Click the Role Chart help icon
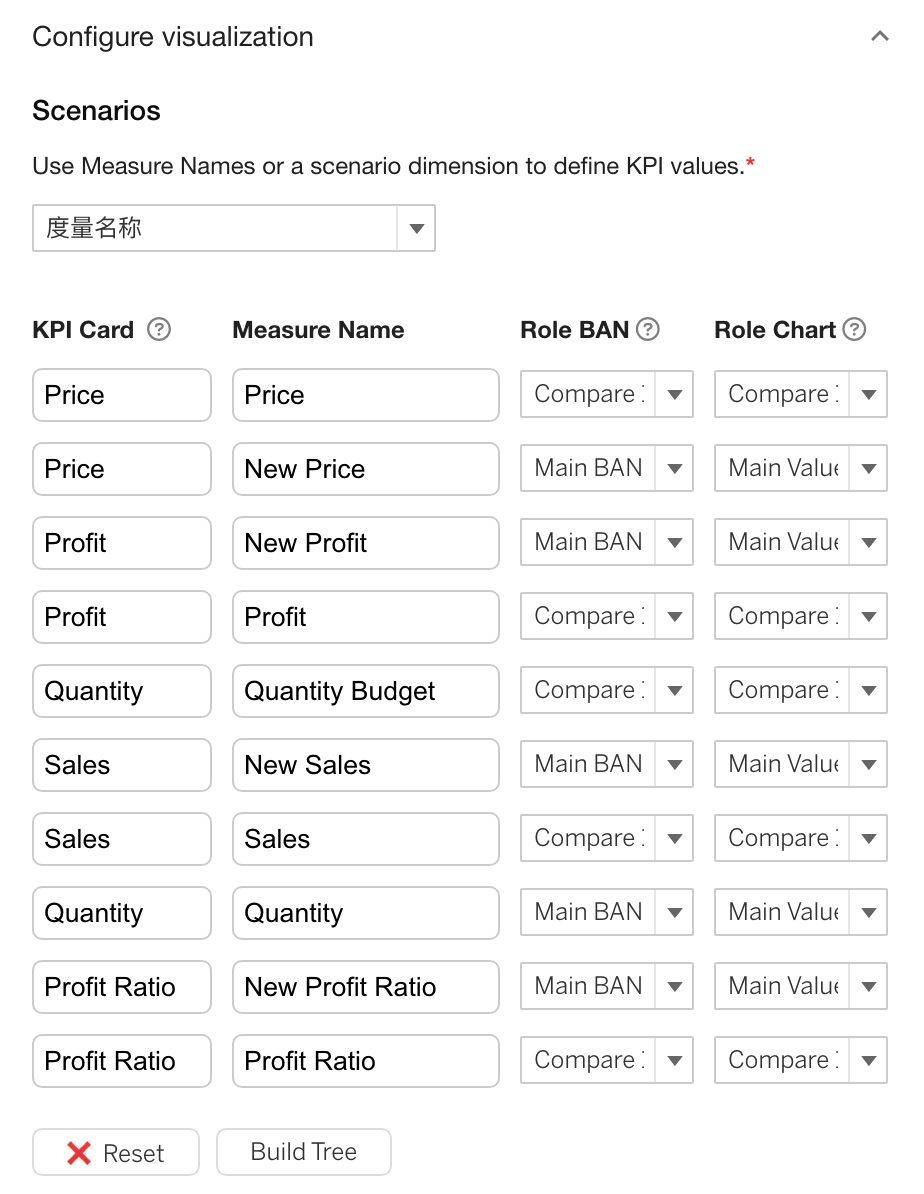 (855, 330)
